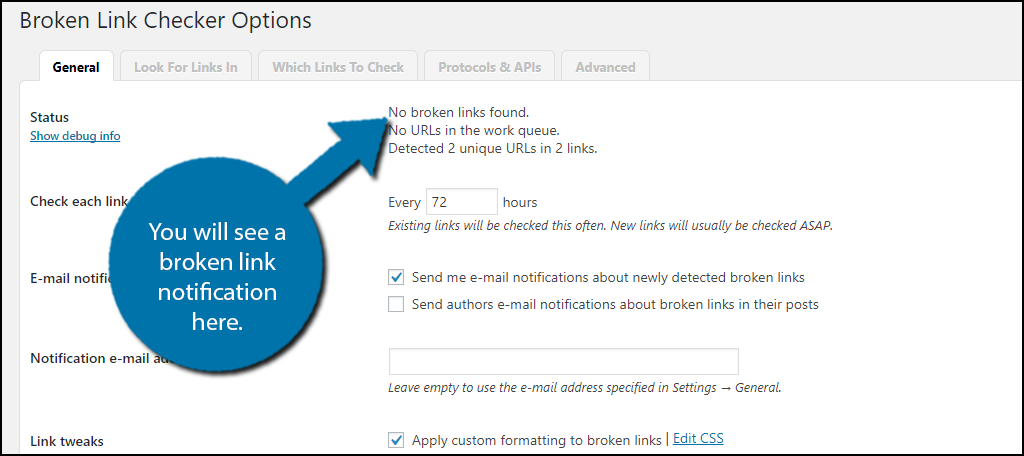The width and height of the screenshot is (1024, 456).
Task: Switch to the General tab
Action: click(76, 67)
